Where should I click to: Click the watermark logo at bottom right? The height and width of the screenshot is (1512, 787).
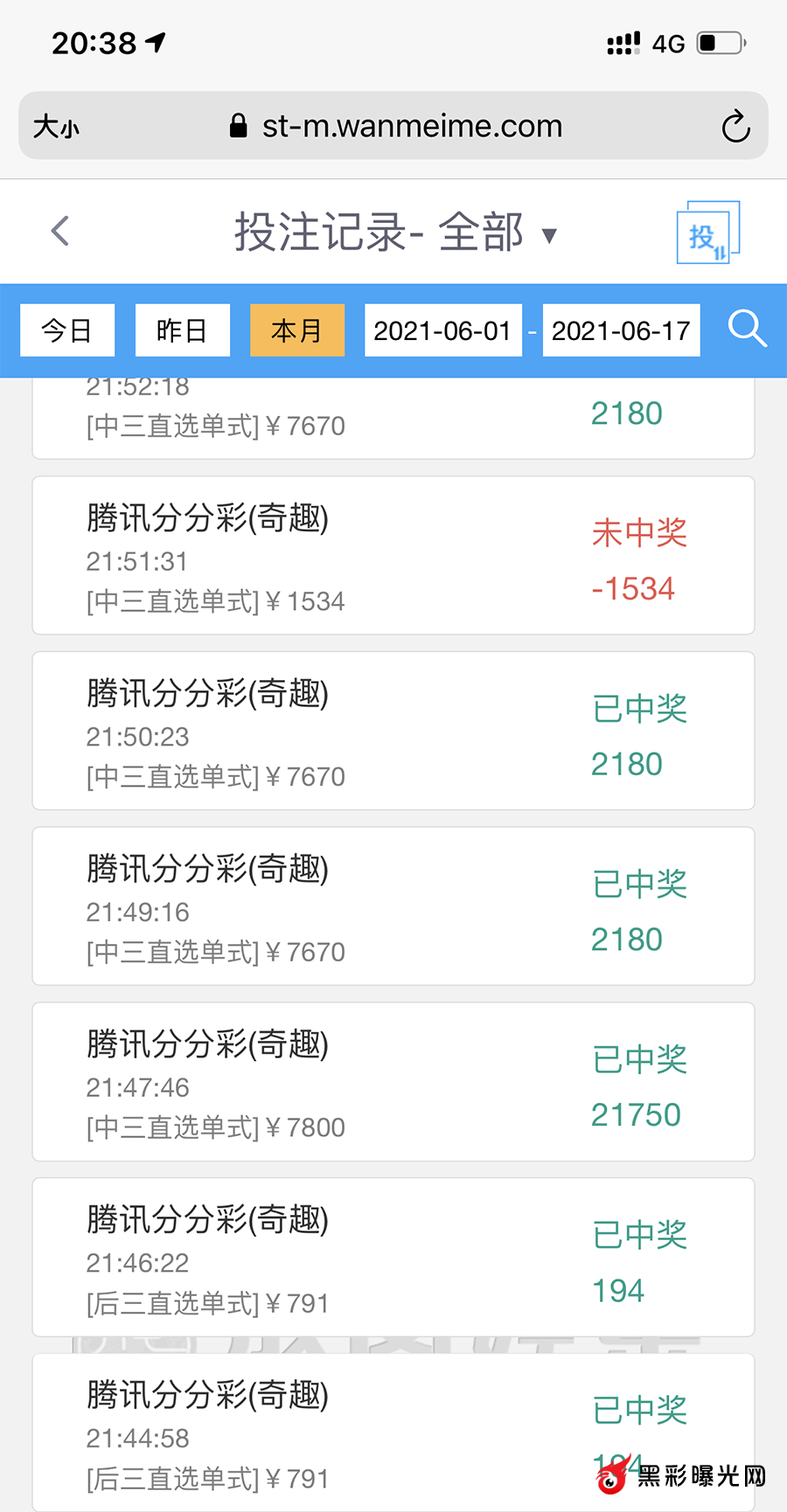tap(680, 1475)
